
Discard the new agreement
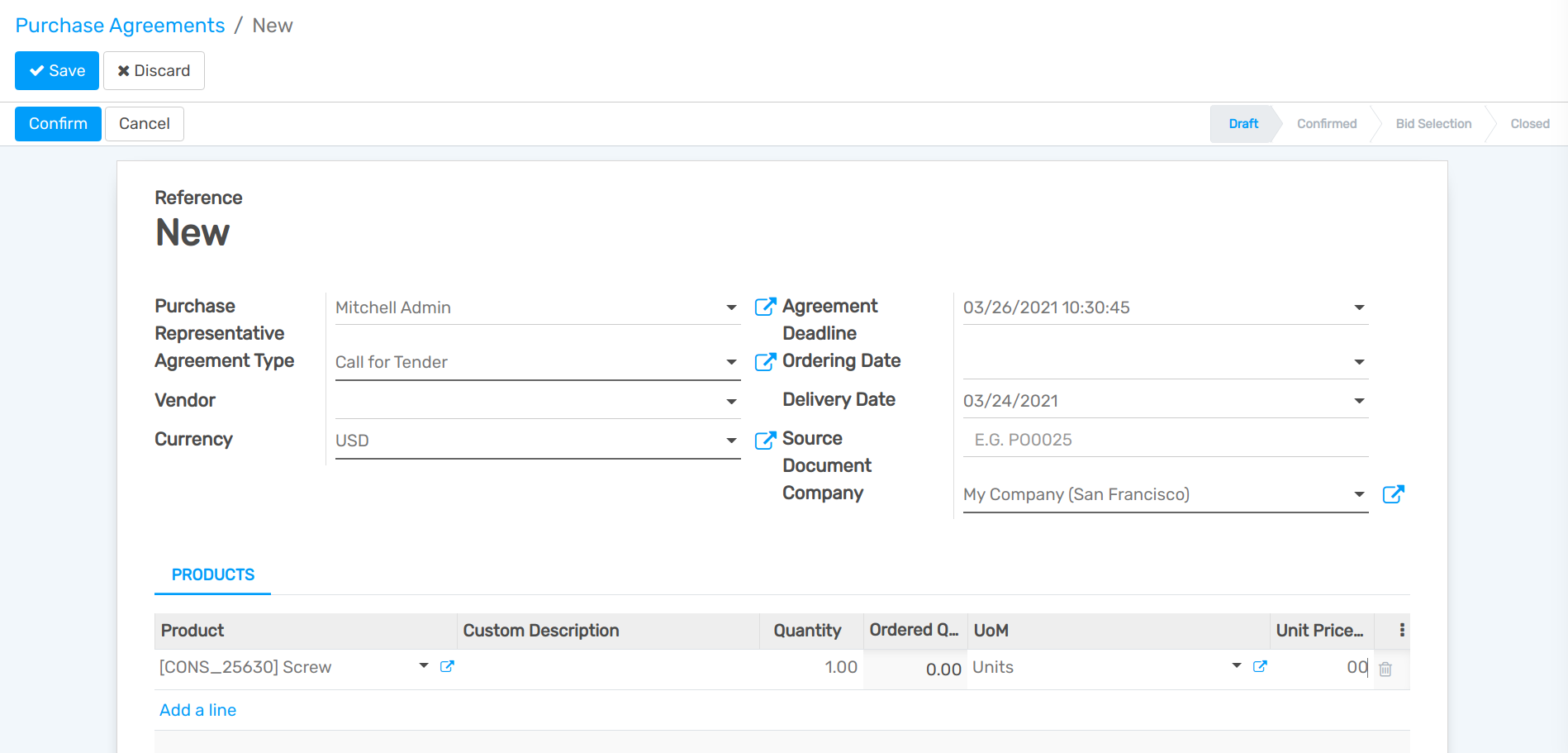pyautogui.click(x=154, y=70)
